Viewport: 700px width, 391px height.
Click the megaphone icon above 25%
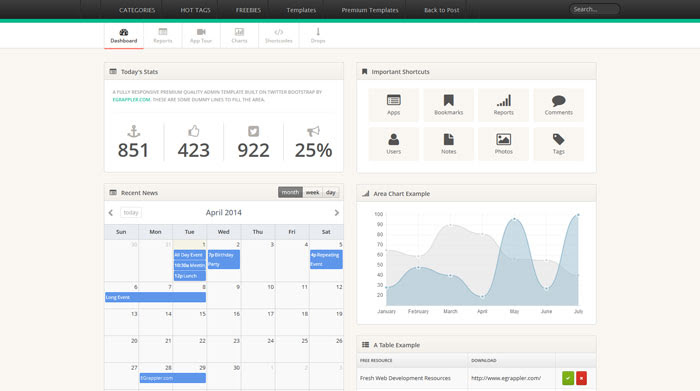(x=313, y=131)
